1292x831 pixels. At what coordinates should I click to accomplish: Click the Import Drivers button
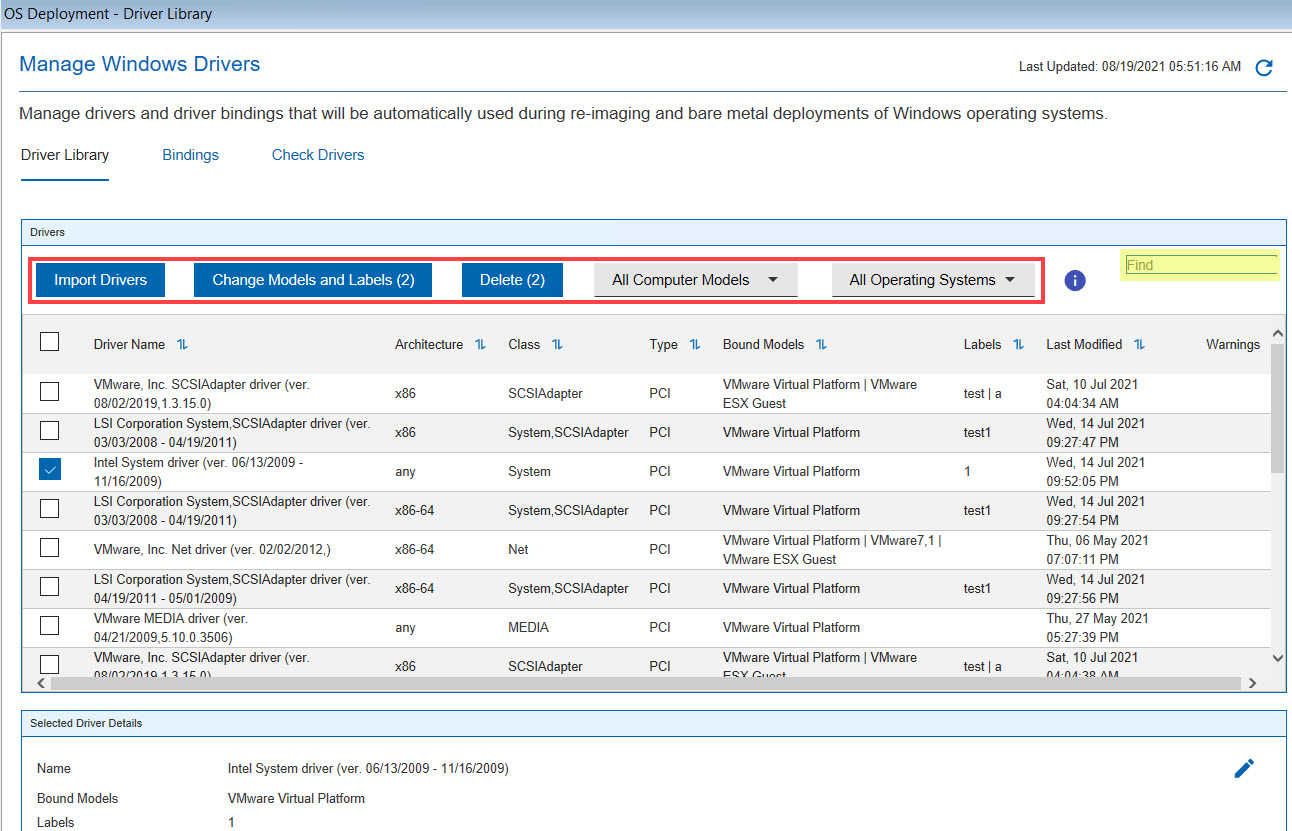click(100, 280)
